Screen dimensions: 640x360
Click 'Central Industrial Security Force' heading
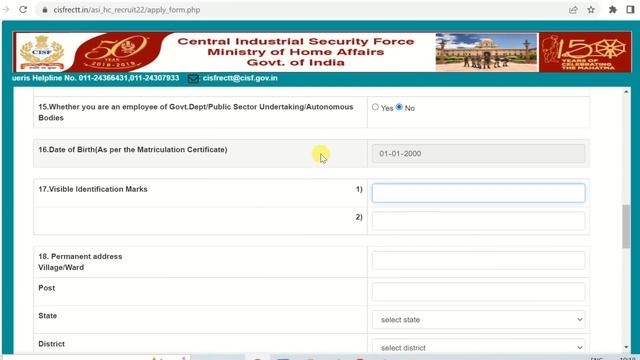click(296, 42)
